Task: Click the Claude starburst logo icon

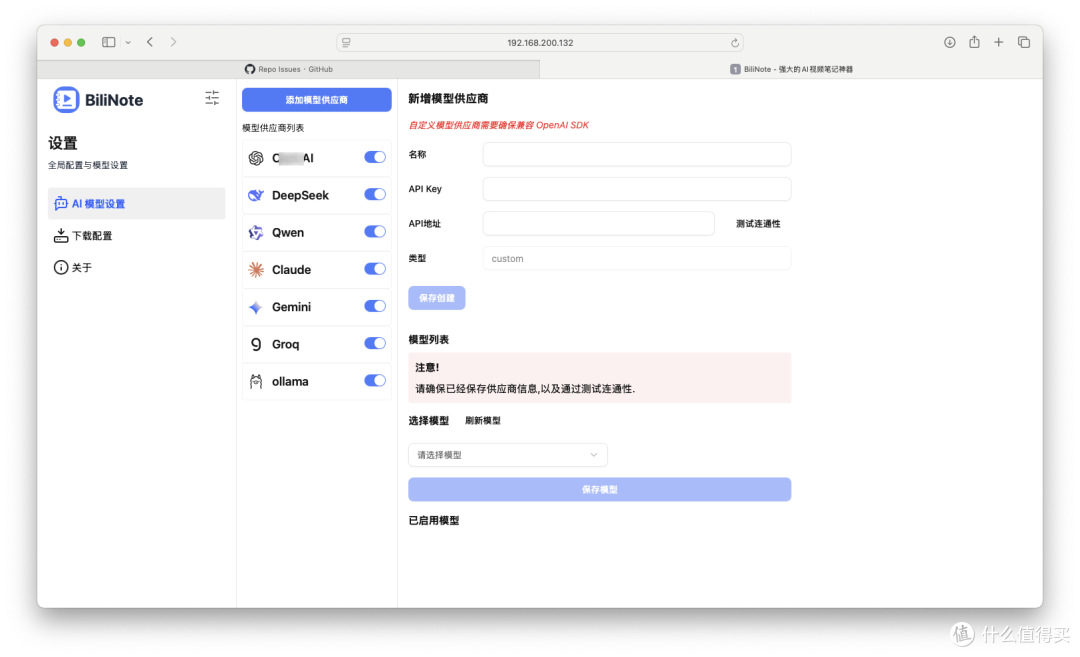Action: point(256,270)
